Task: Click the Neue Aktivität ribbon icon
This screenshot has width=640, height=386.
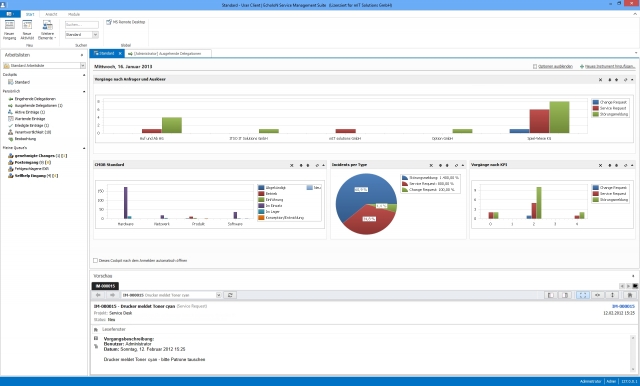Action: coord(27,30)
